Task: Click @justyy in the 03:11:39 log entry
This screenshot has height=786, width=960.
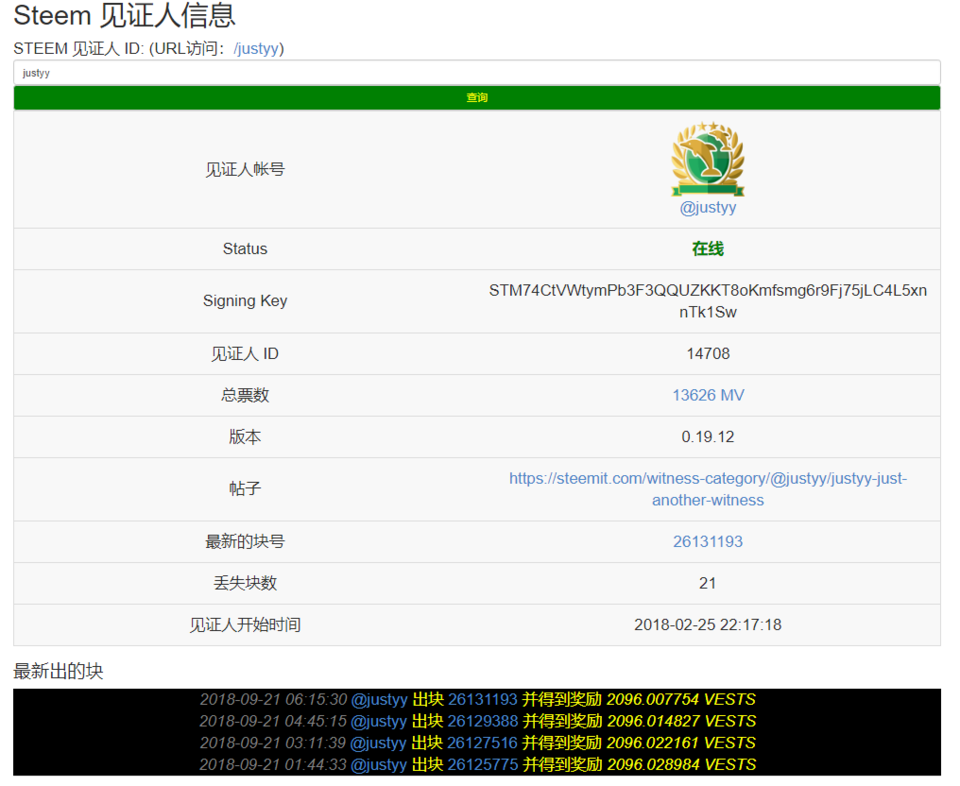Action: (x=379, y=743)
